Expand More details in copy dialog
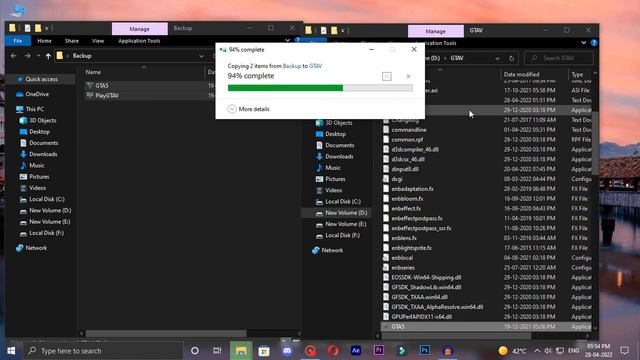640x360 pixels. coord(249,109)
